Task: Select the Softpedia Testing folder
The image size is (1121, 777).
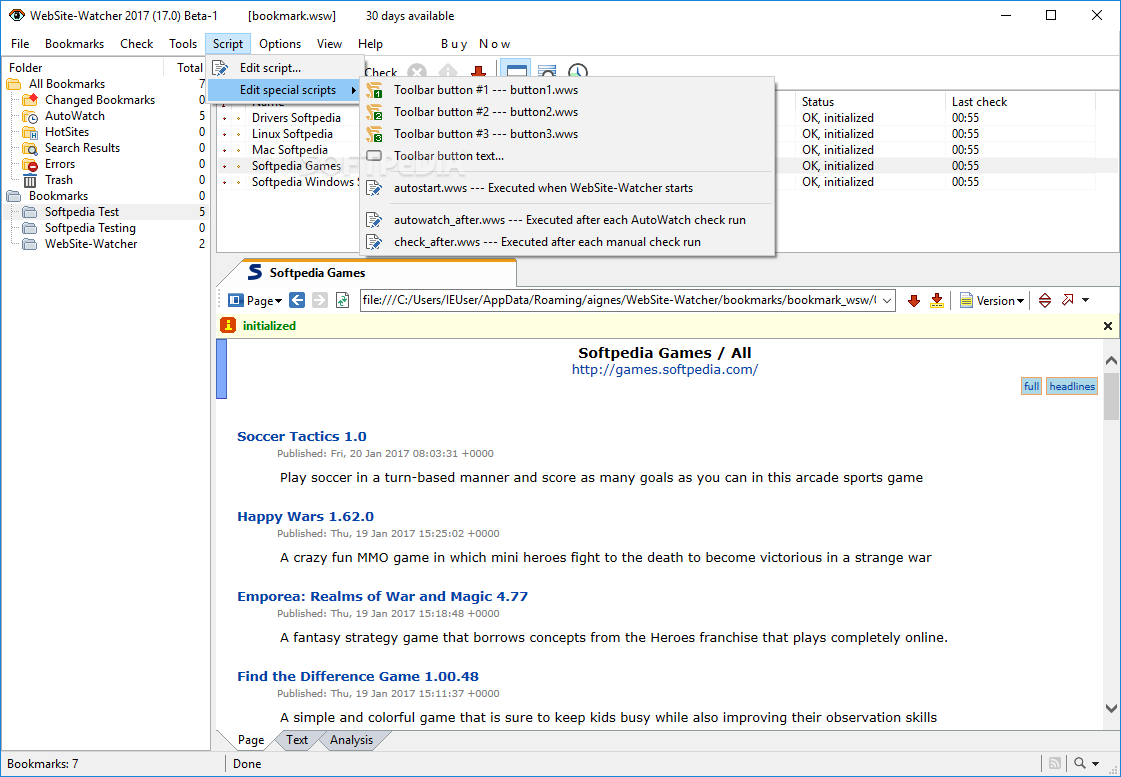Action: [90, 228]
